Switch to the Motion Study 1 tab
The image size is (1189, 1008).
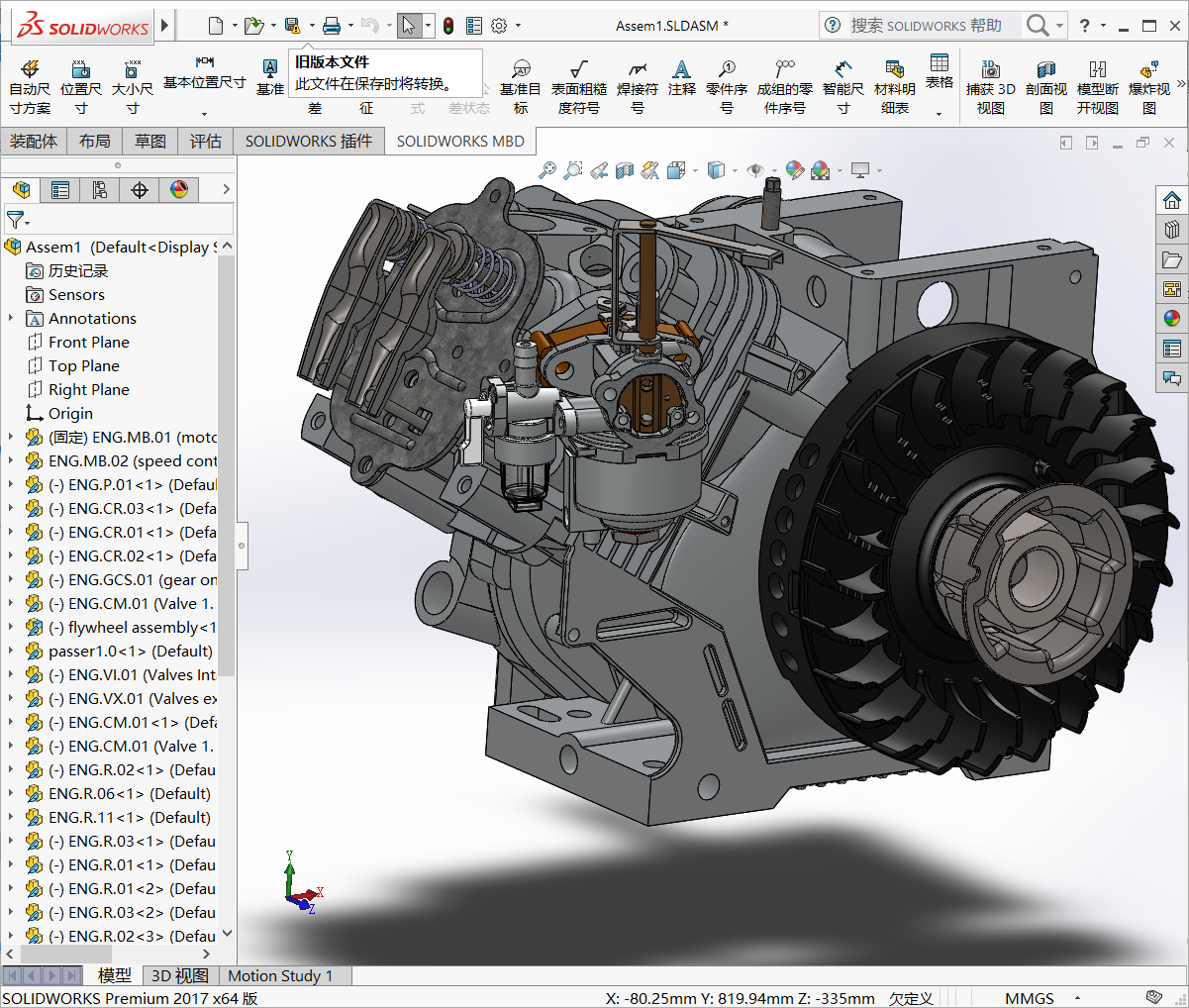[280, 975]
